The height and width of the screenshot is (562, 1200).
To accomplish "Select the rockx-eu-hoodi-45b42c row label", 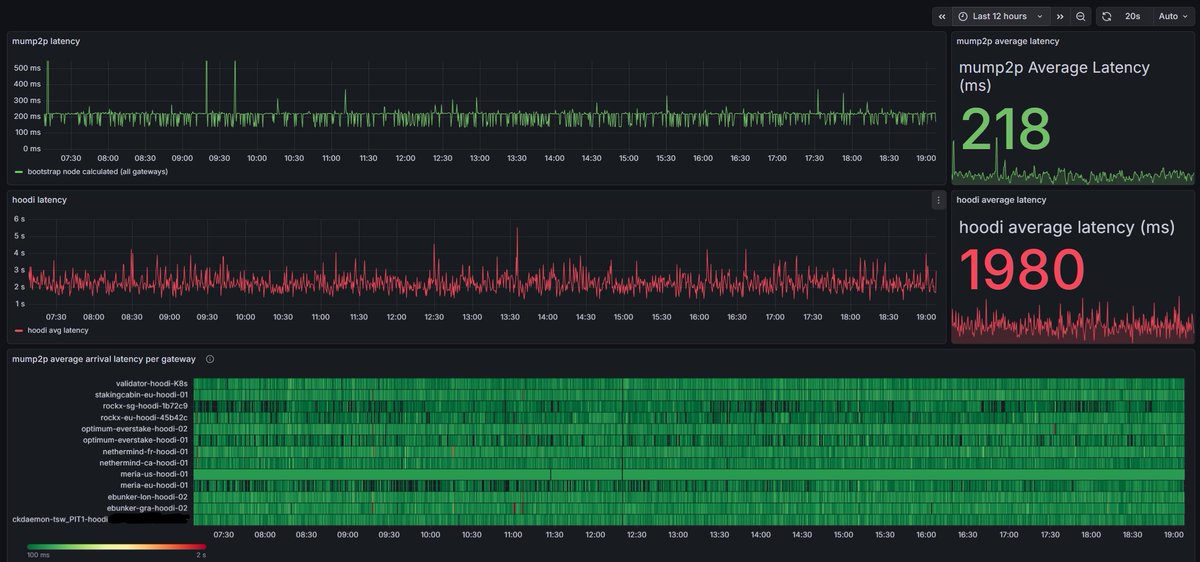I will [x=144, y=417].
